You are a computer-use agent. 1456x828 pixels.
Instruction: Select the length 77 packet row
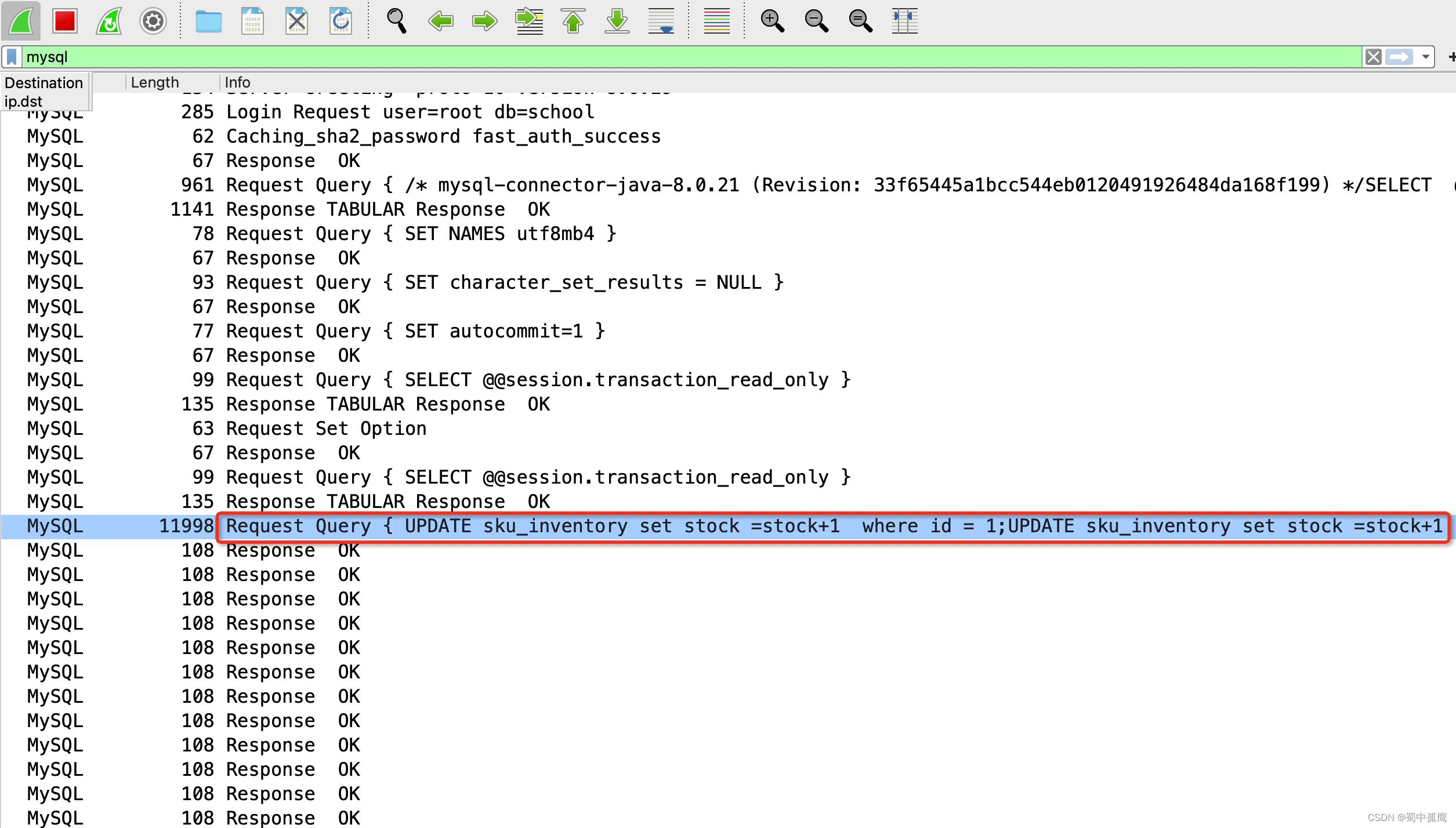coord(728,331)
